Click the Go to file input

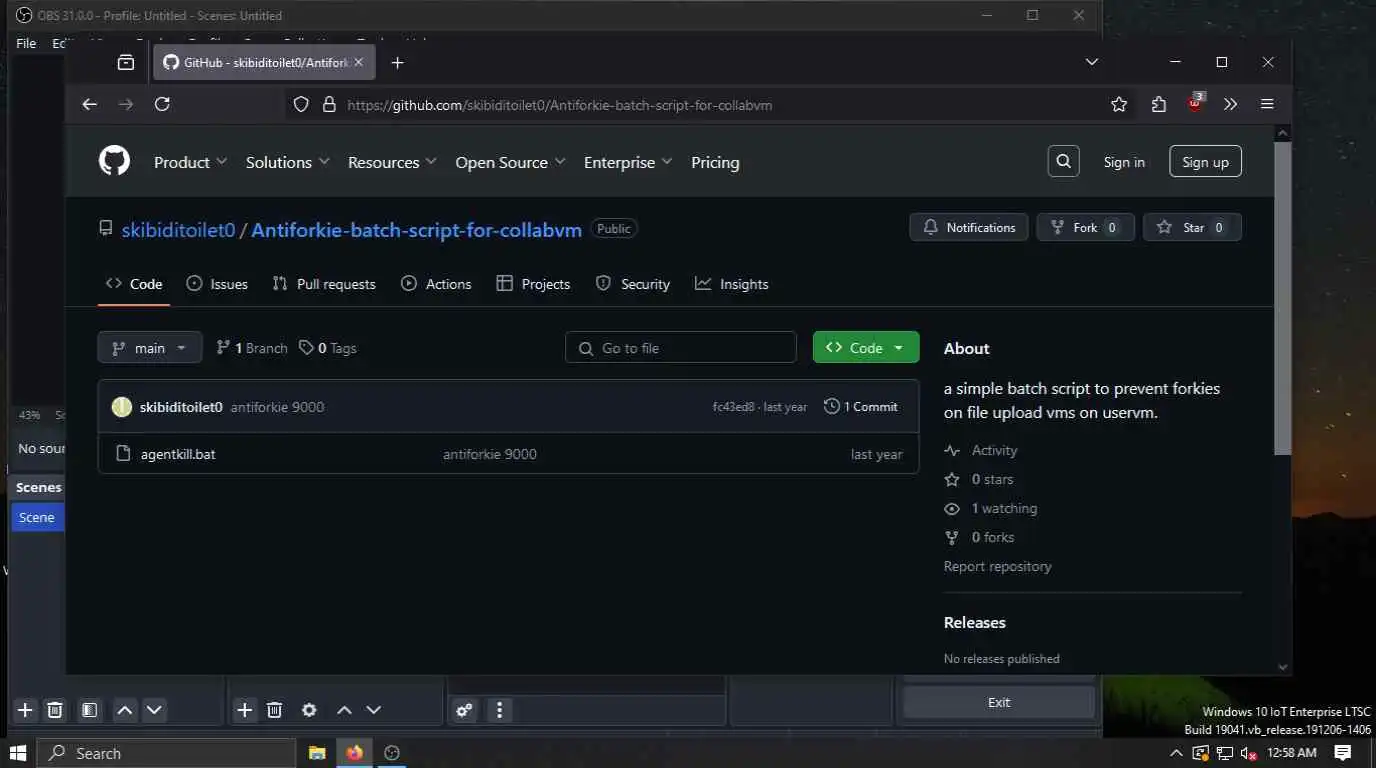[x=681, y=347]
